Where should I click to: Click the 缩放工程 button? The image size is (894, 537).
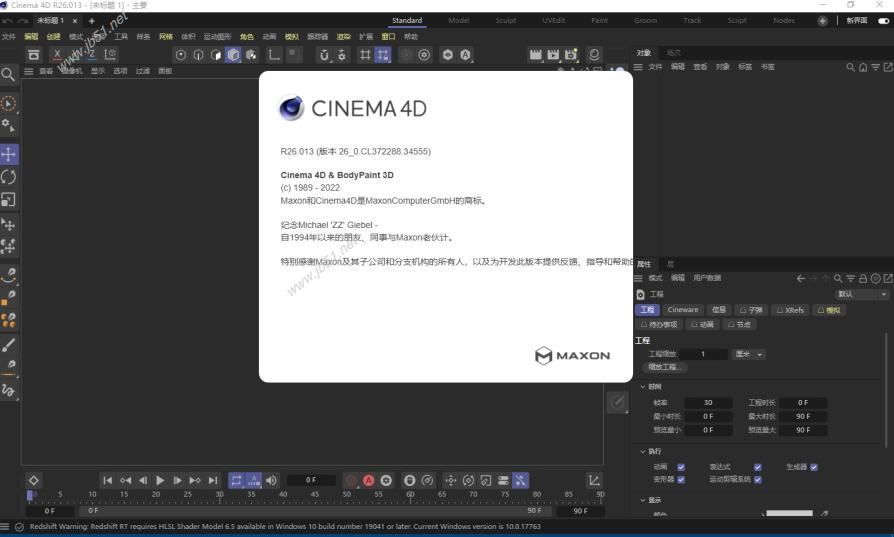click(666, 367)
